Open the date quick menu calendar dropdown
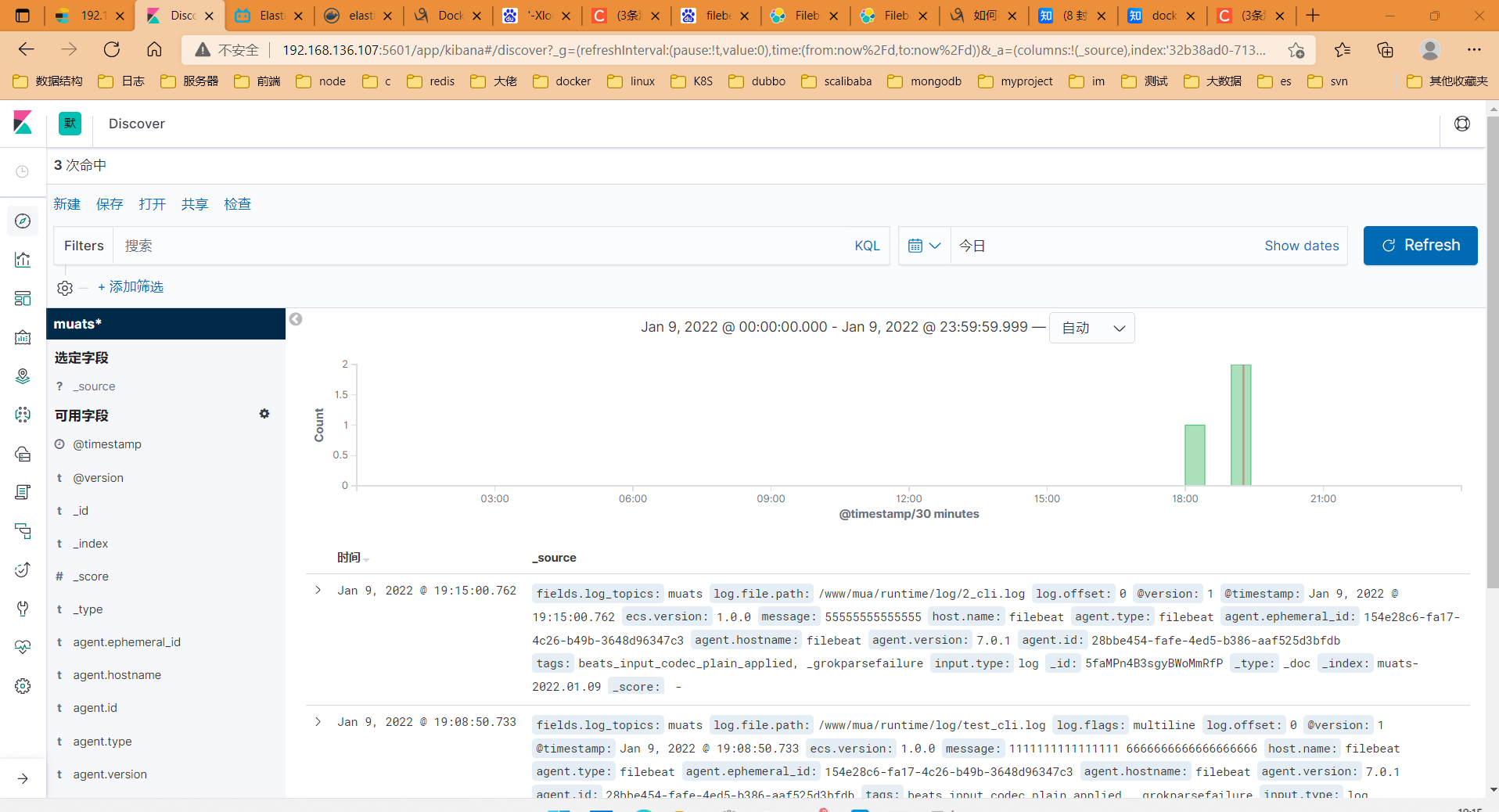1499x812 pixels. pos(925,246)
